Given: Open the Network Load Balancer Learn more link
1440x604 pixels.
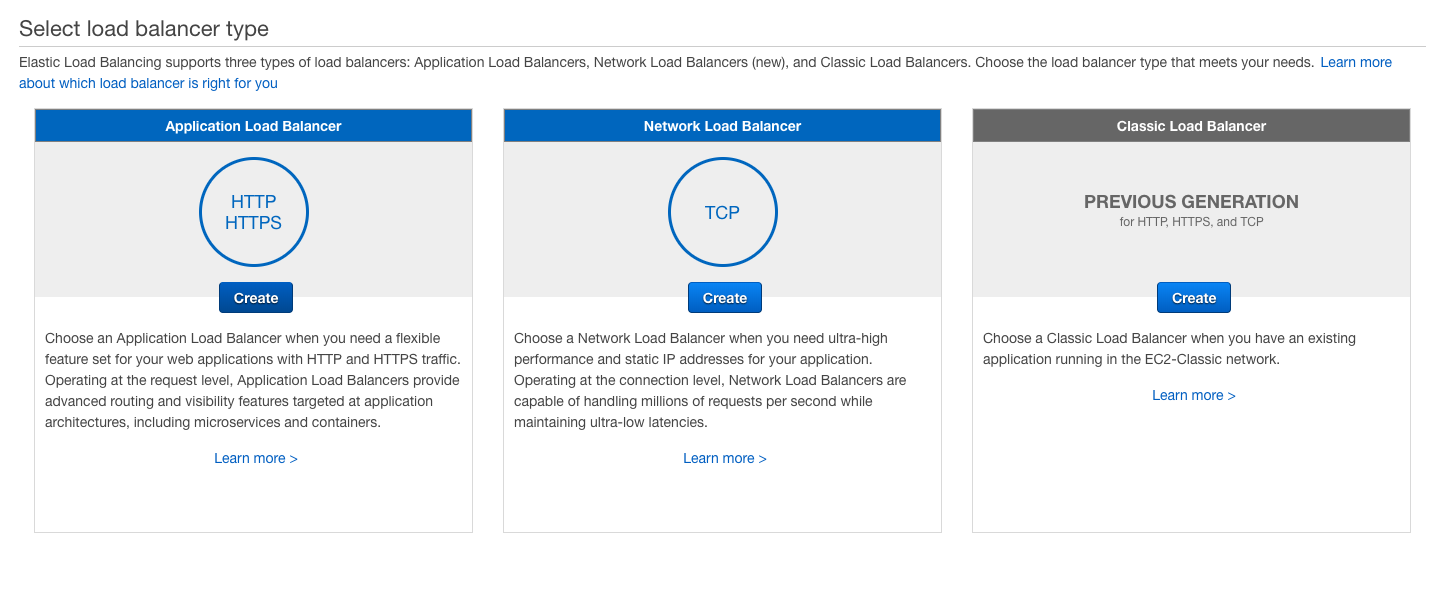Looking at the screenshot, I should pyautogui.click(x=724, y=457).
